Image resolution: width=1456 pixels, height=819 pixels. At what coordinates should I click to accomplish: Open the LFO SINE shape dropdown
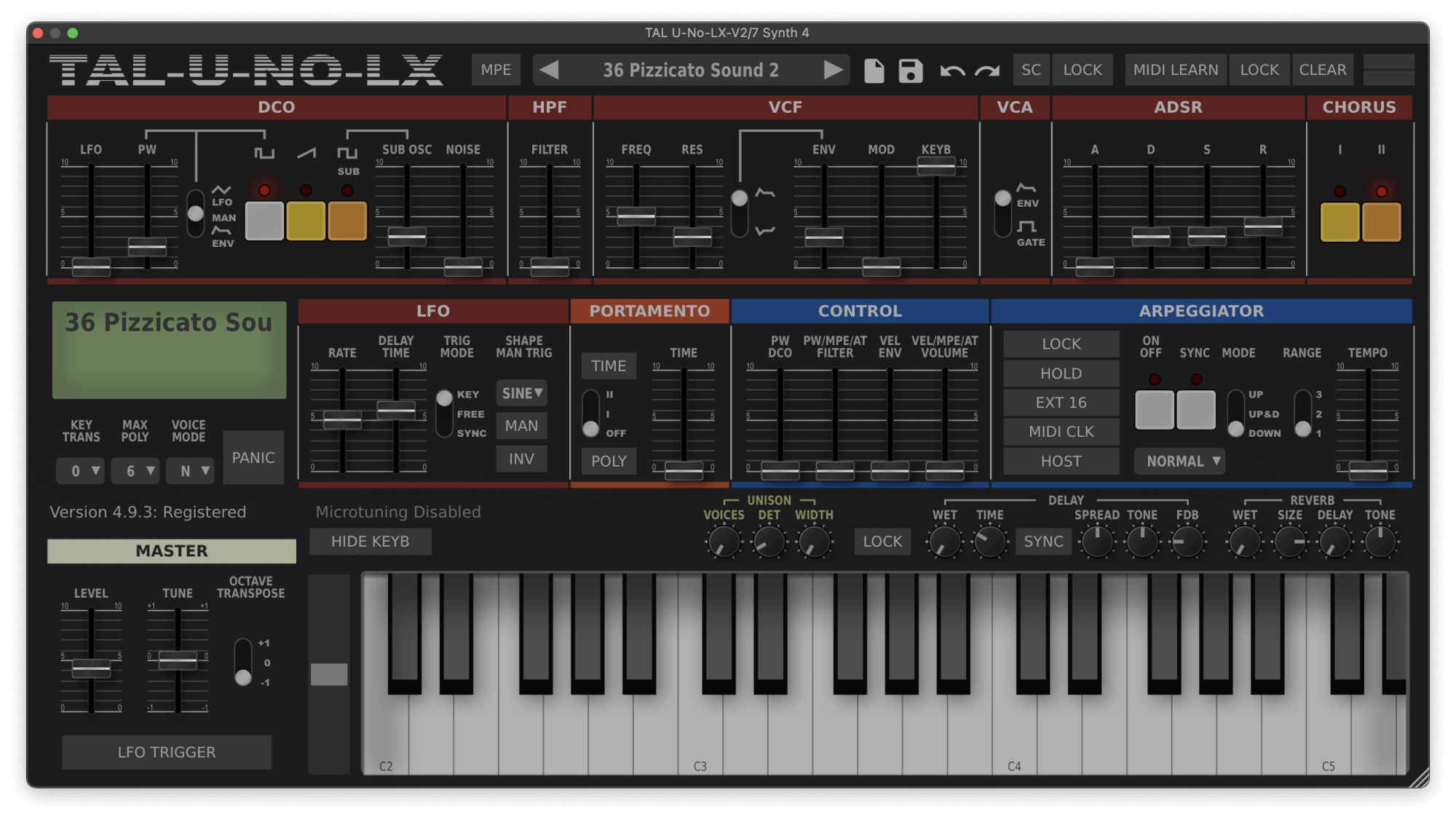click(522, 393)
